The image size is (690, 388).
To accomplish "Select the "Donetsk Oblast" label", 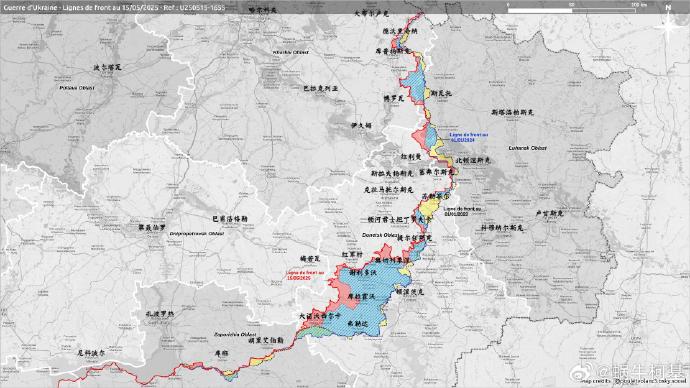I will point(380,235).
